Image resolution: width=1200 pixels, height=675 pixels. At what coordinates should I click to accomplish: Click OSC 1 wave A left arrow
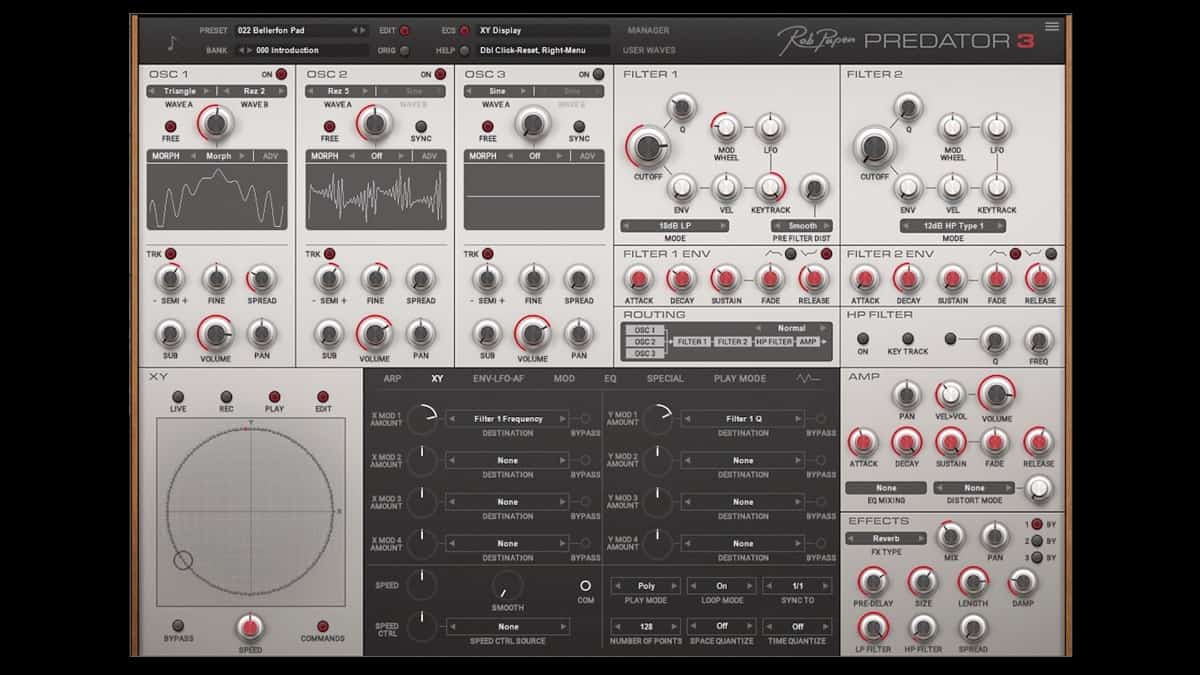click(x=152, y=91)
